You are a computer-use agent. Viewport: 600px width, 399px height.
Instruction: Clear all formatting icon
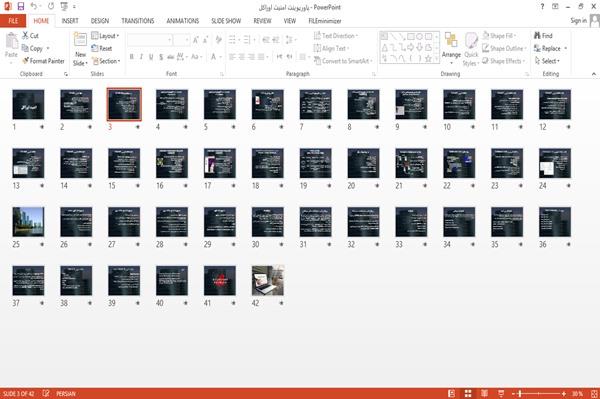click(218, 39)
